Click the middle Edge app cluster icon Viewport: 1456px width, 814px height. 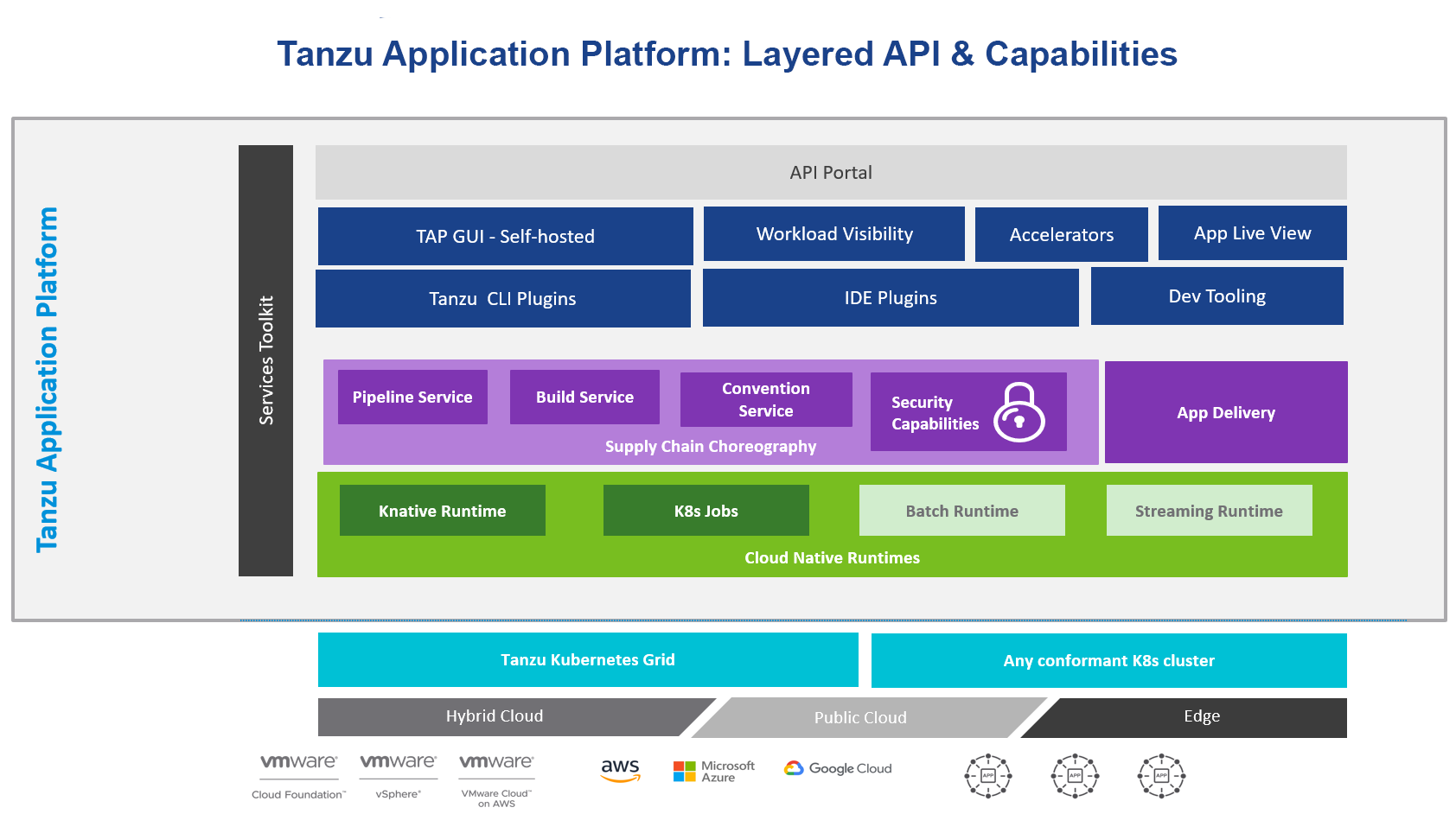coord(1075,776)
